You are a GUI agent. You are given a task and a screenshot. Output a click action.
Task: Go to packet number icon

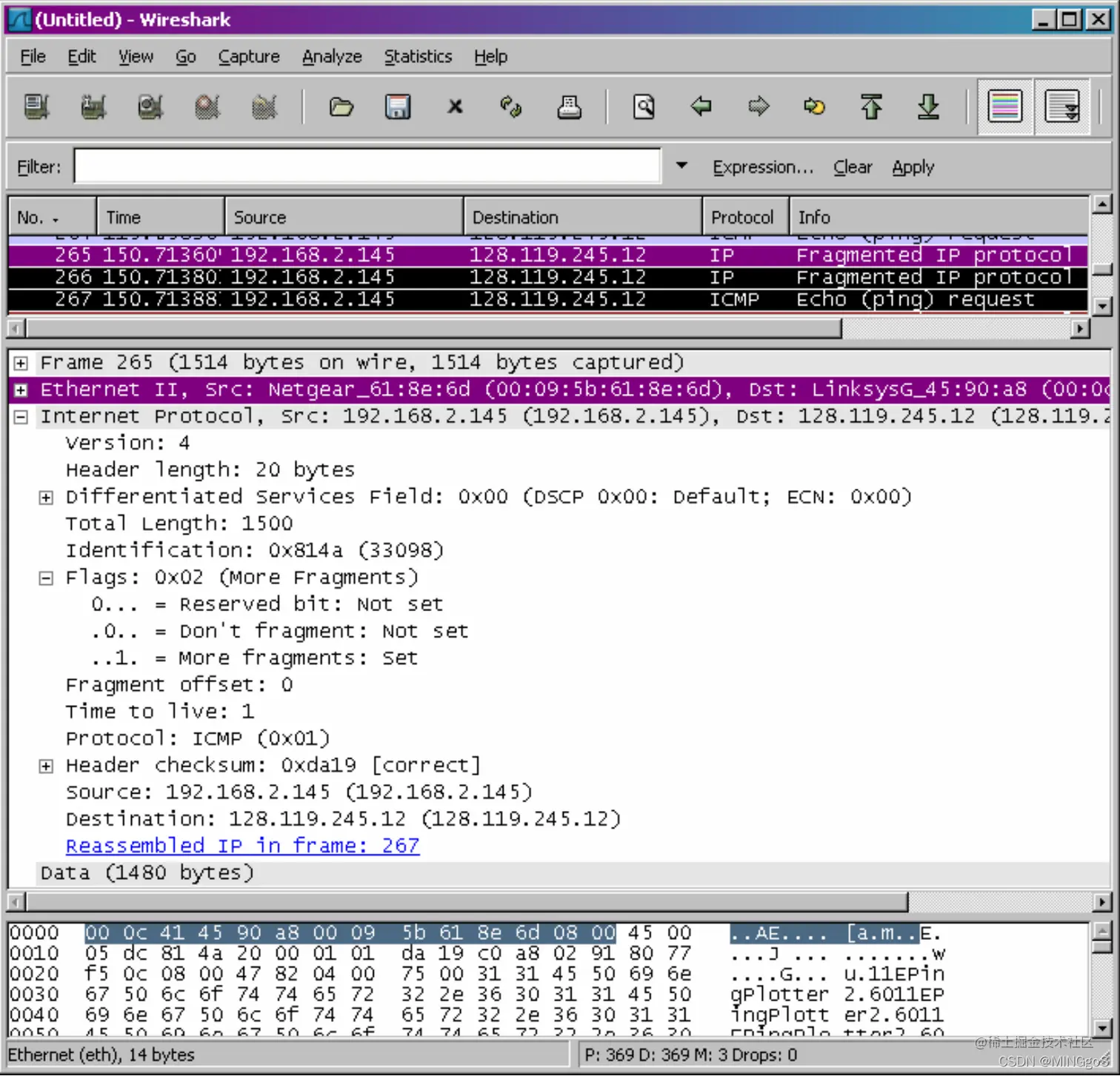(815, 107)
